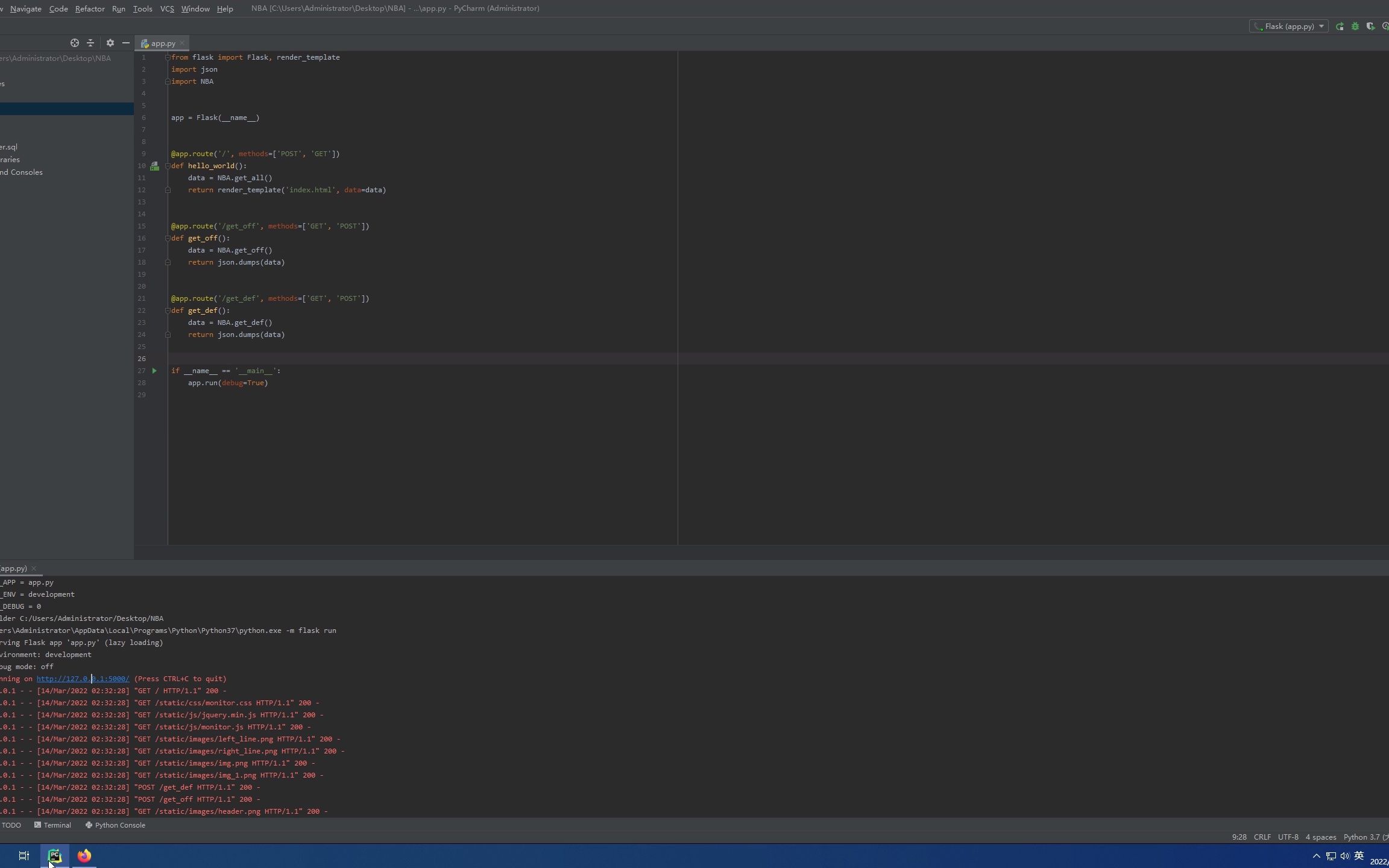Viewport: 1389px width, 868px height.
Task: Click the 英 input method indicator
Action: [x=1359, y=856]
